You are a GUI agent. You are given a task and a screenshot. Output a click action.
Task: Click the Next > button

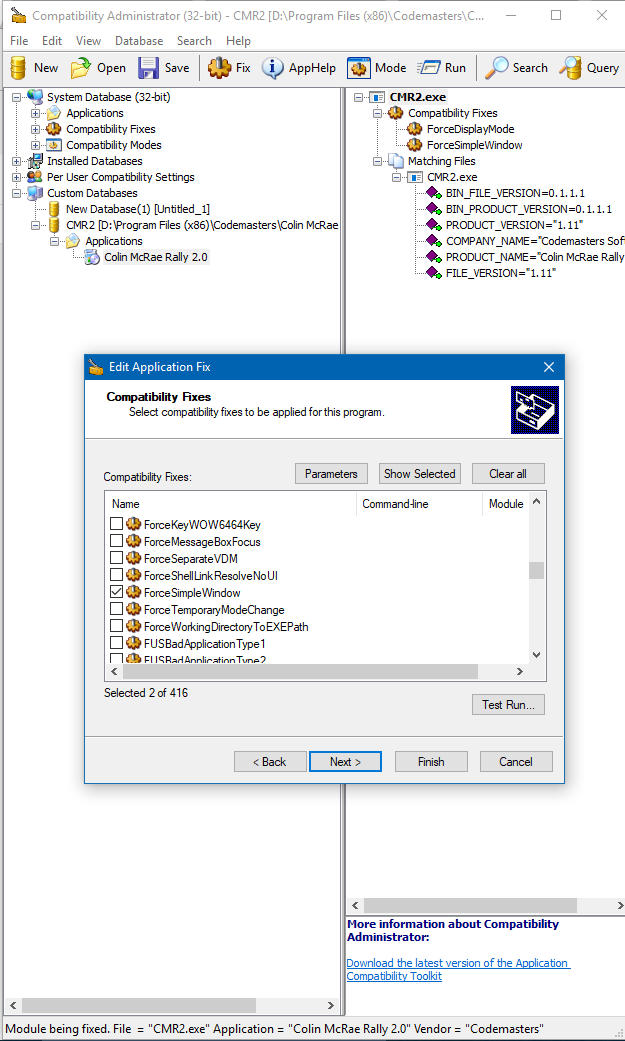click(345, 761)
